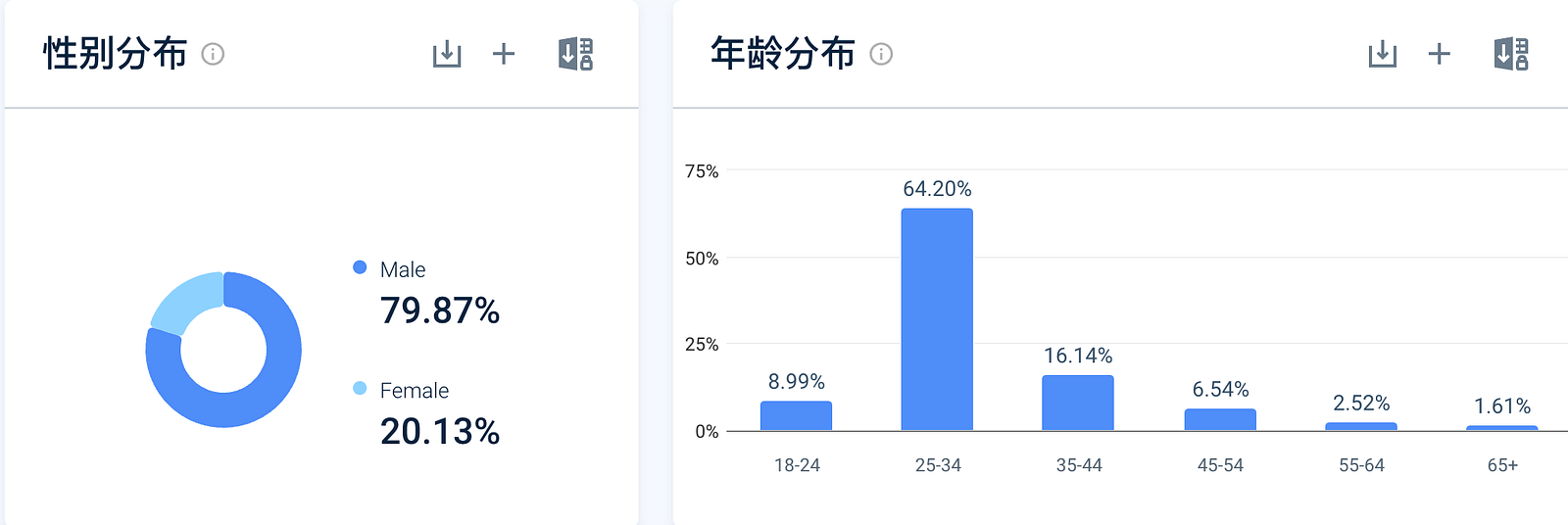Add the 年龄分布 widget with plus icon
Screen dimensions: 1568x525
pyautogui.click(x=1439, y=54)
